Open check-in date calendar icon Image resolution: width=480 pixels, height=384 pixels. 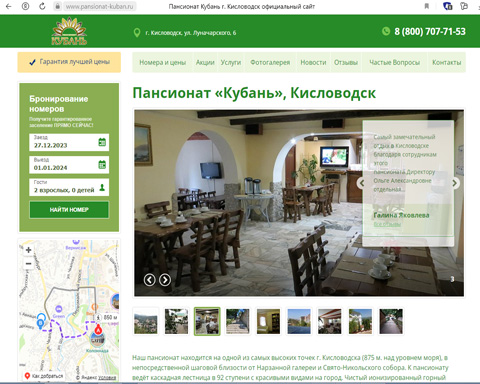[x=102, y=142]
